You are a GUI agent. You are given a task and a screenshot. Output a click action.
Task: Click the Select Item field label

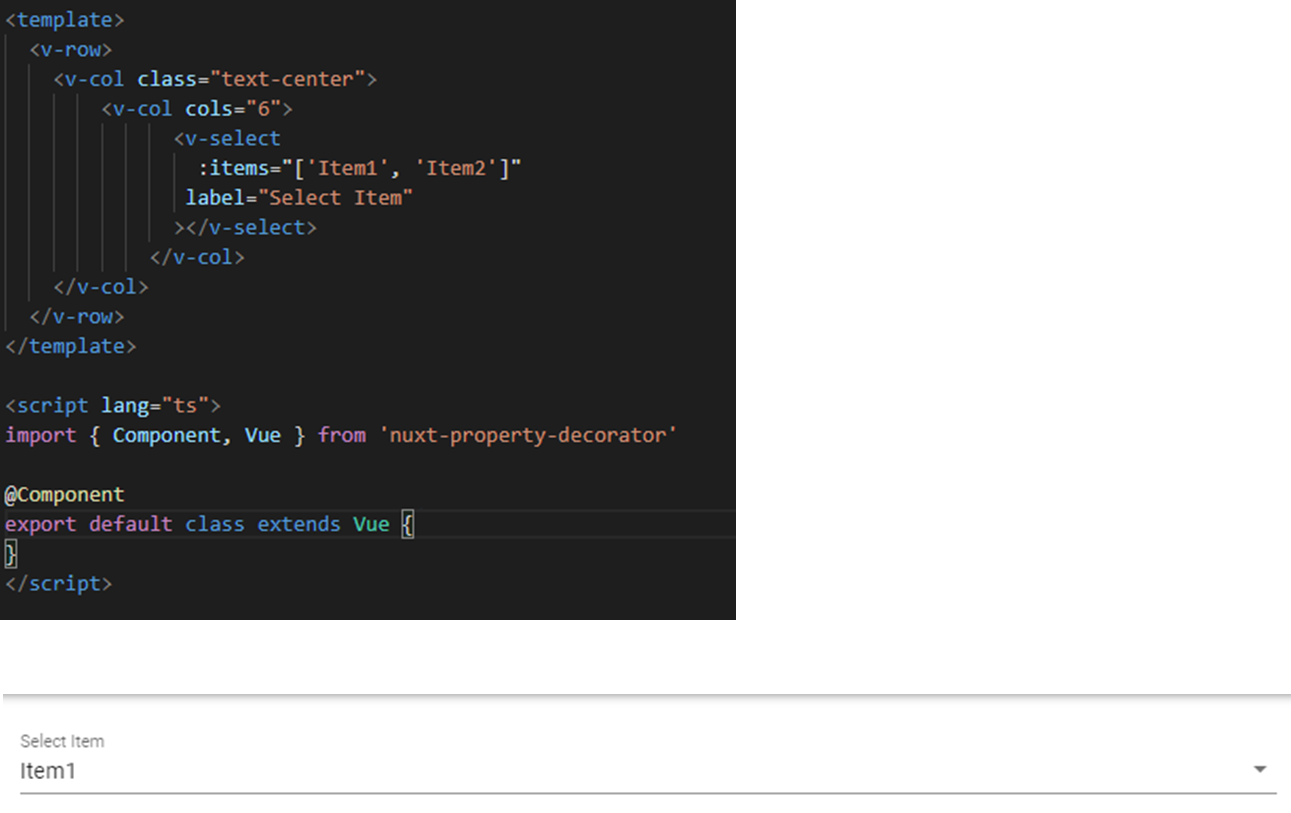click(x=61, y=741)
